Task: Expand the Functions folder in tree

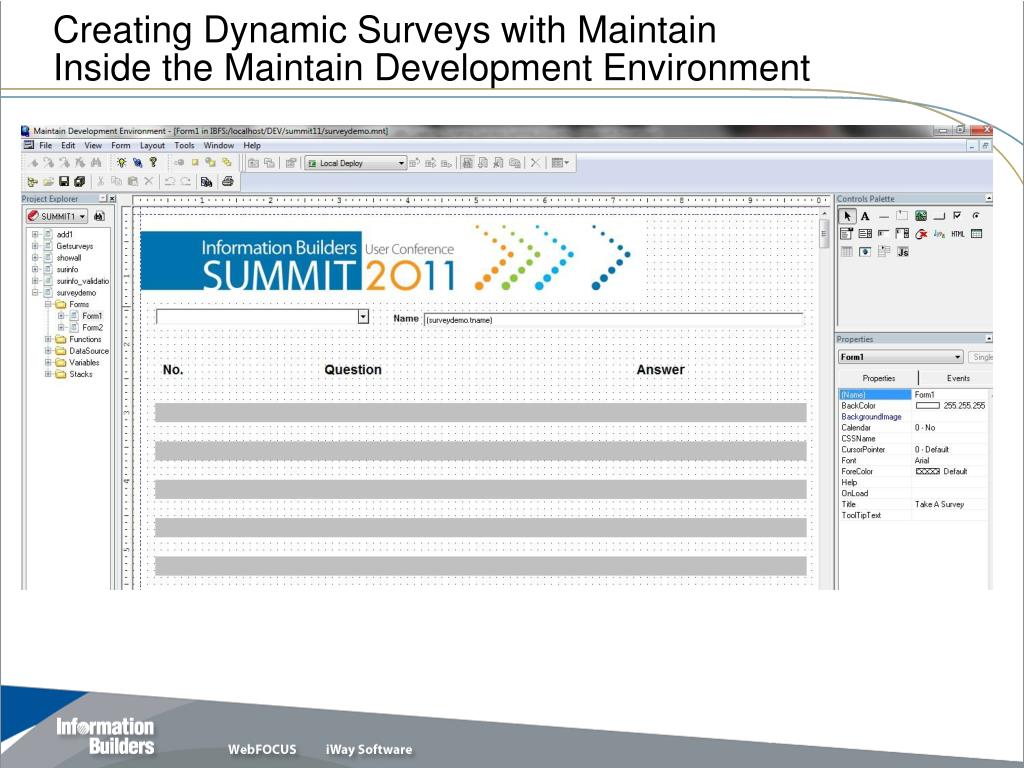Action: coord(48,340)
